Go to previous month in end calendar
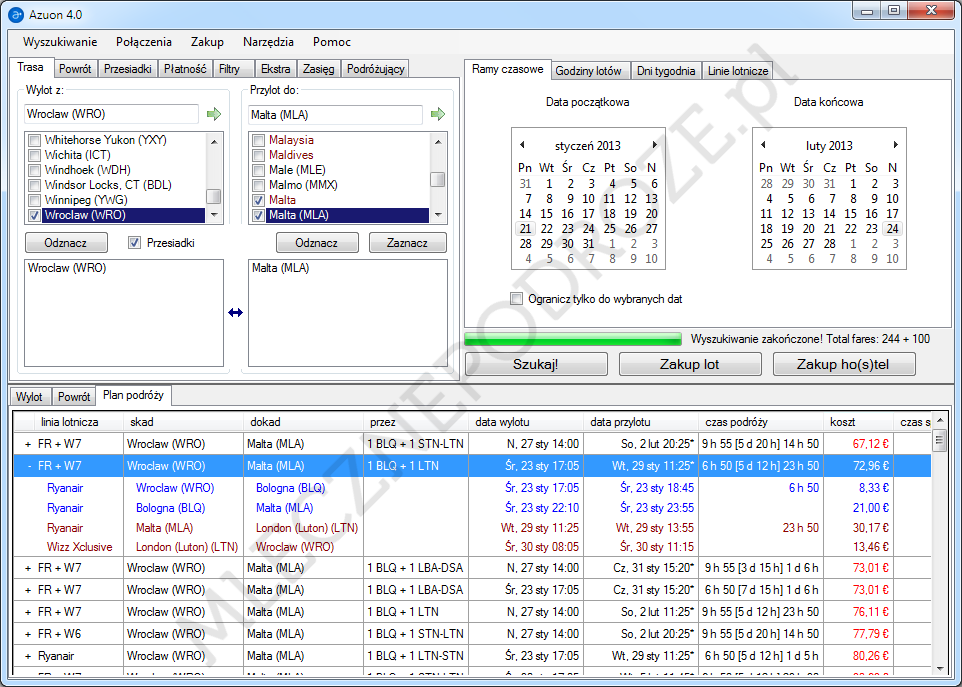Viewport: 962px width, 687px height. [764, 146]
